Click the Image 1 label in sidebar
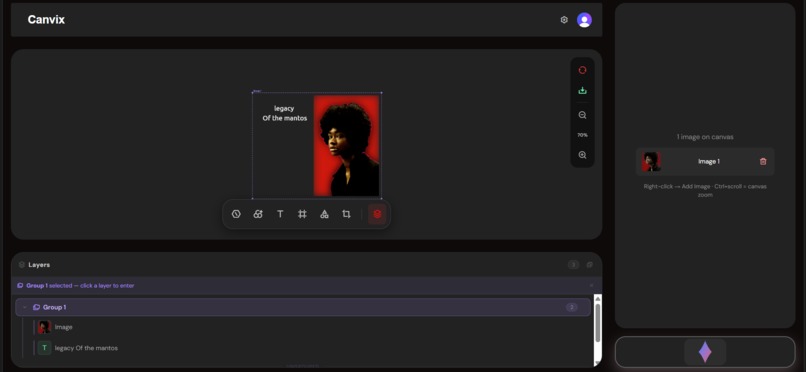This screenshot has height=372, width=806. (x=708, y=161)
